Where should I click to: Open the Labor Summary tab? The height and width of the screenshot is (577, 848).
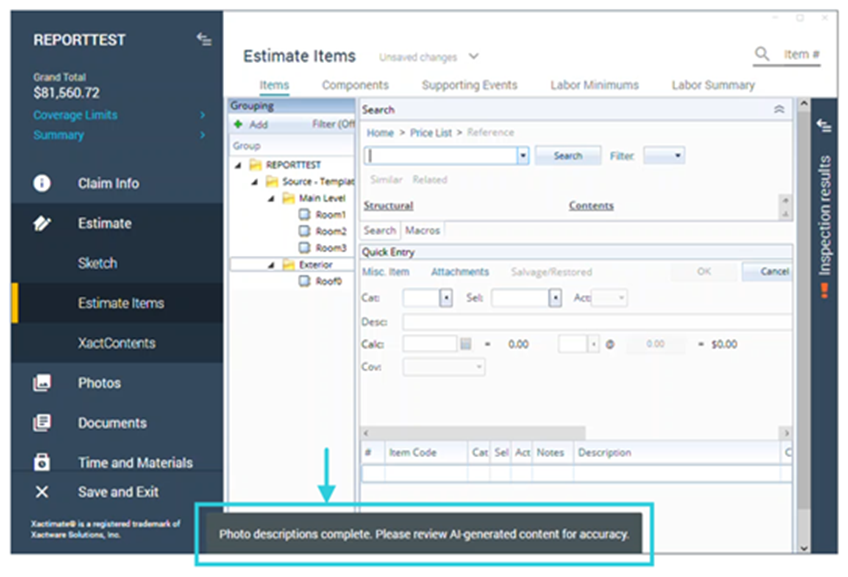coord(713,85)
